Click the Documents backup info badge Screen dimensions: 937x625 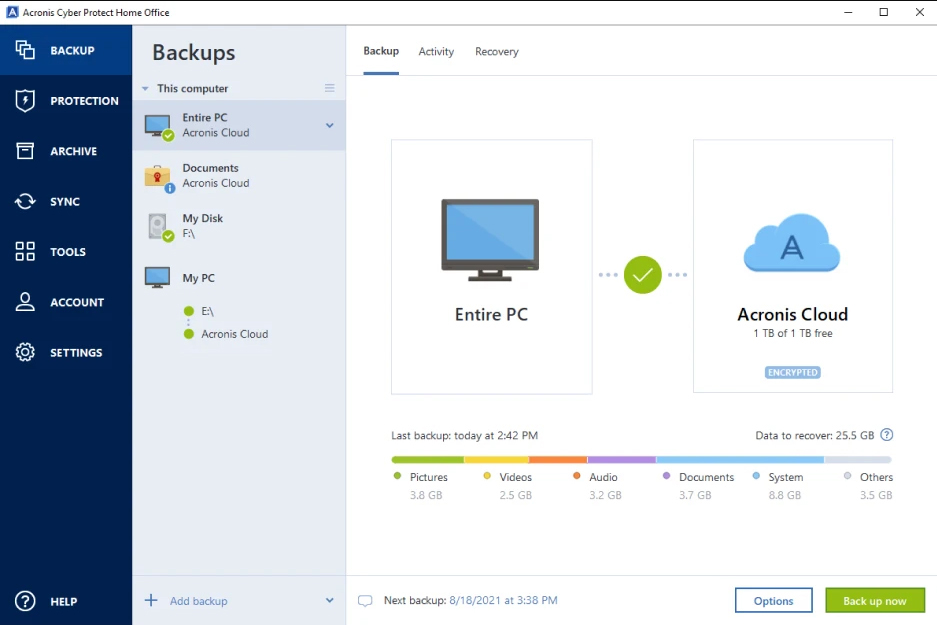(x=168, y=186)
